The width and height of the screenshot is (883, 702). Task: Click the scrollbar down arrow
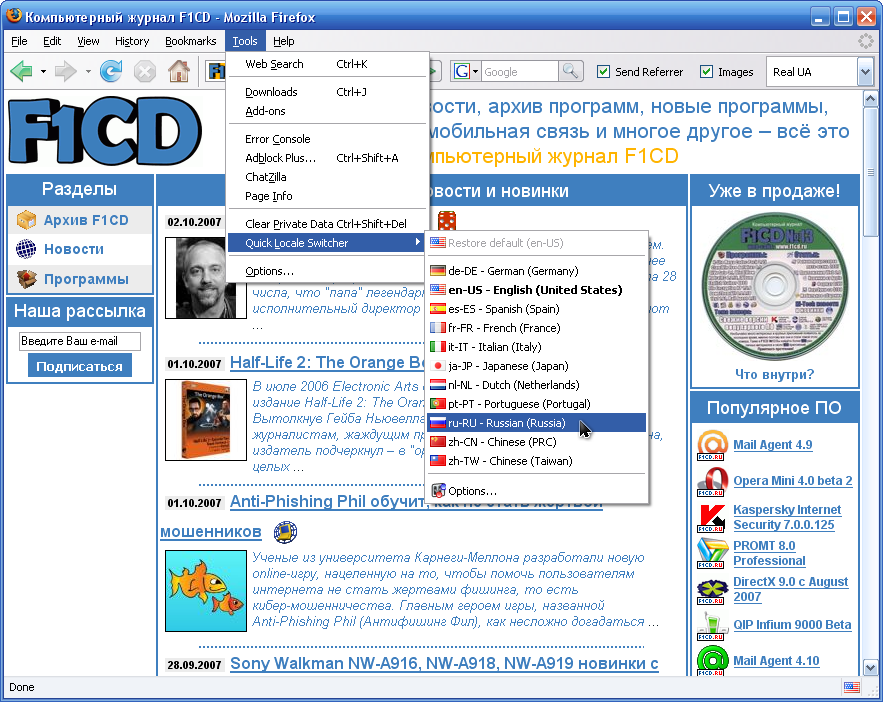(869, 668)
